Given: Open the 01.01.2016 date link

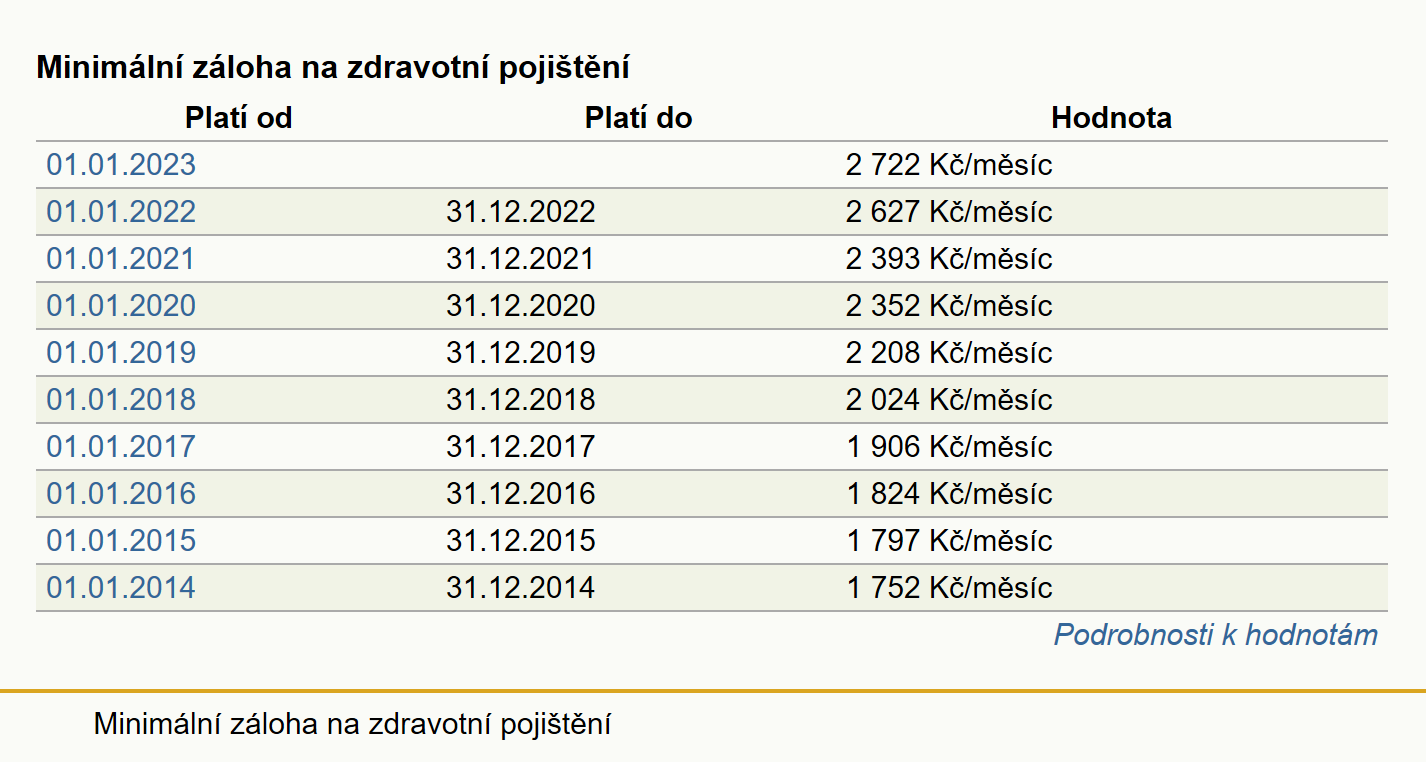Looking at the screenshot, I should tap(121, 494).
